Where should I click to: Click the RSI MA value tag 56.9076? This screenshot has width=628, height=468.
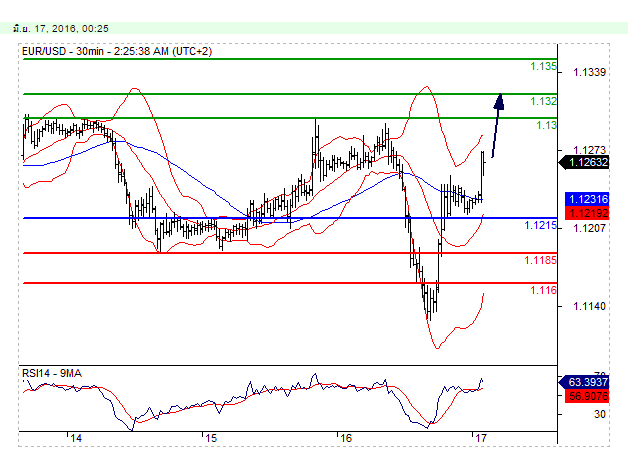tap(587, 396)
